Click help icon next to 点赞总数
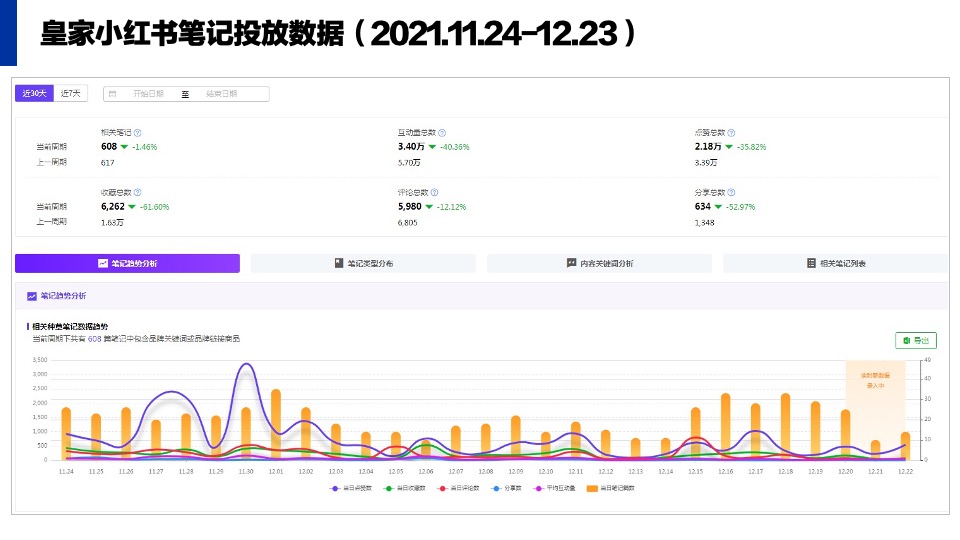The image size is (960, 540). click(731, 133)
